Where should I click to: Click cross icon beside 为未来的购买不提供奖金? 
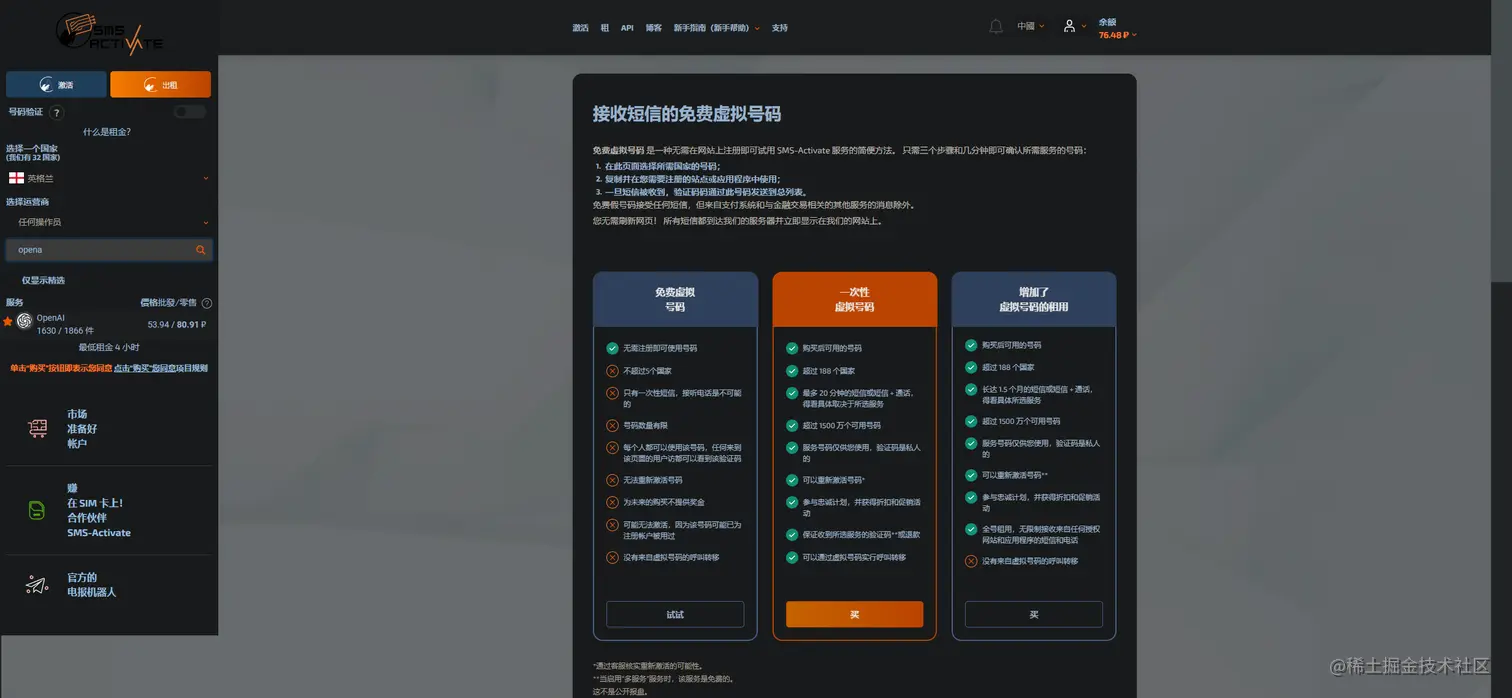pyautogui.click(x=612, y=502)
